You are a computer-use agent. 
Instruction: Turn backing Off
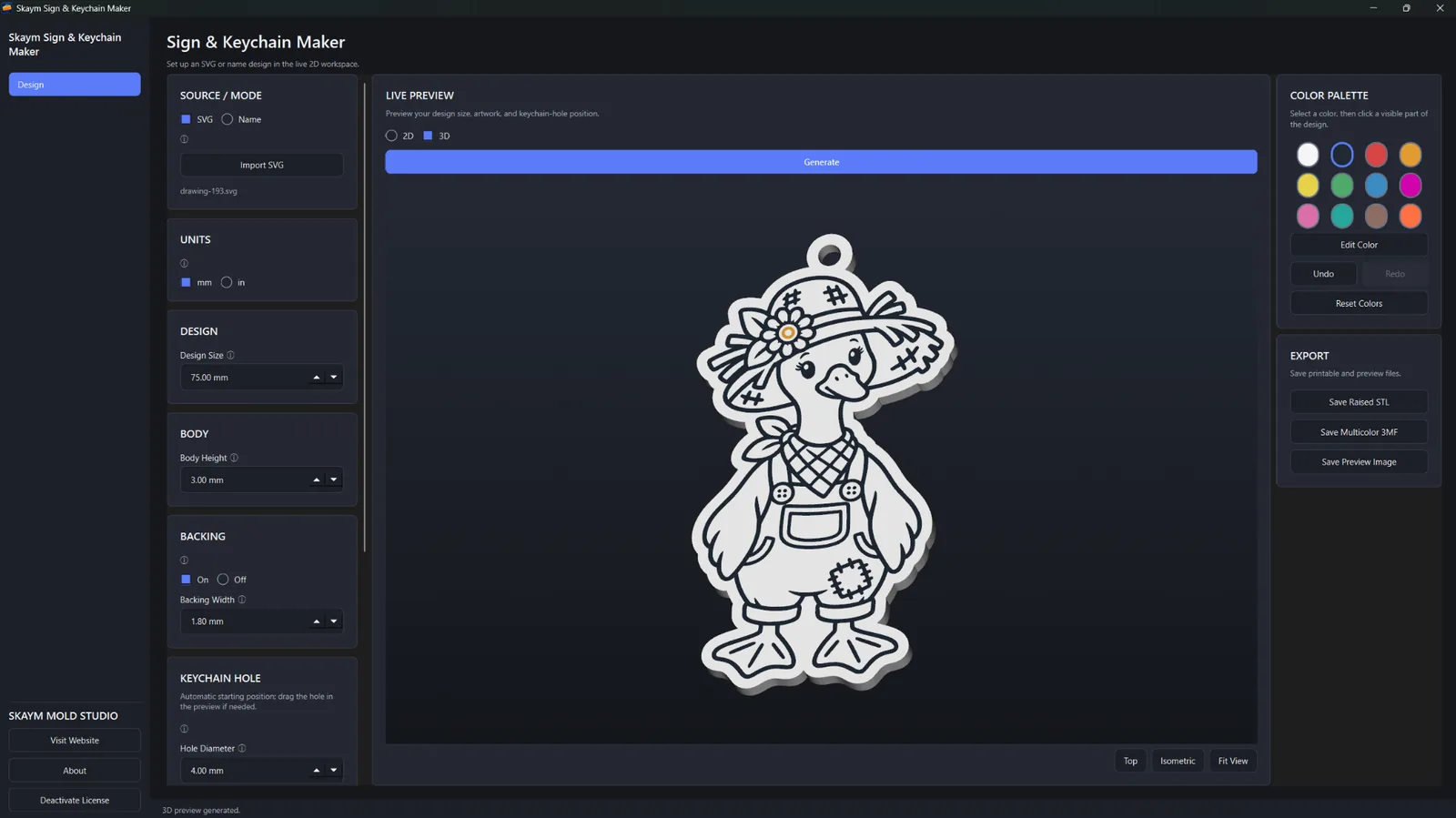[232, 580]
